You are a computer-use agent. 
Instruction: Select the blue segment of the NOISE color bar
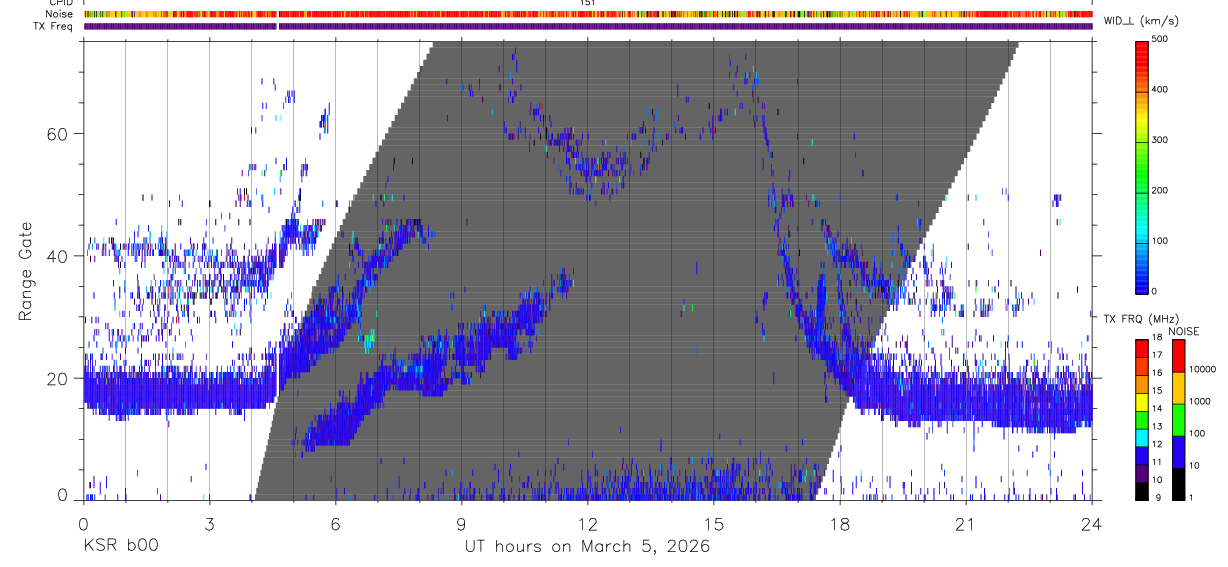[1179, 452]
